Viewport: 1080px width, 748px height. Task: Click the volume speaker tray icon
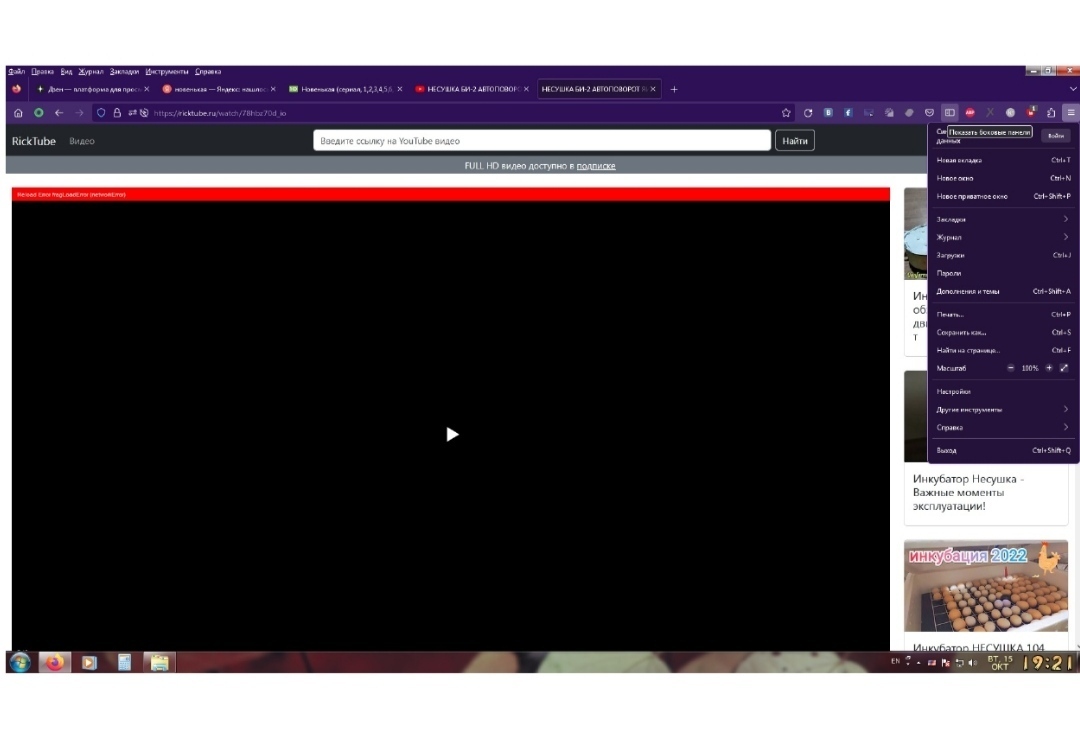pyautogui.click(x=972, y=663)
